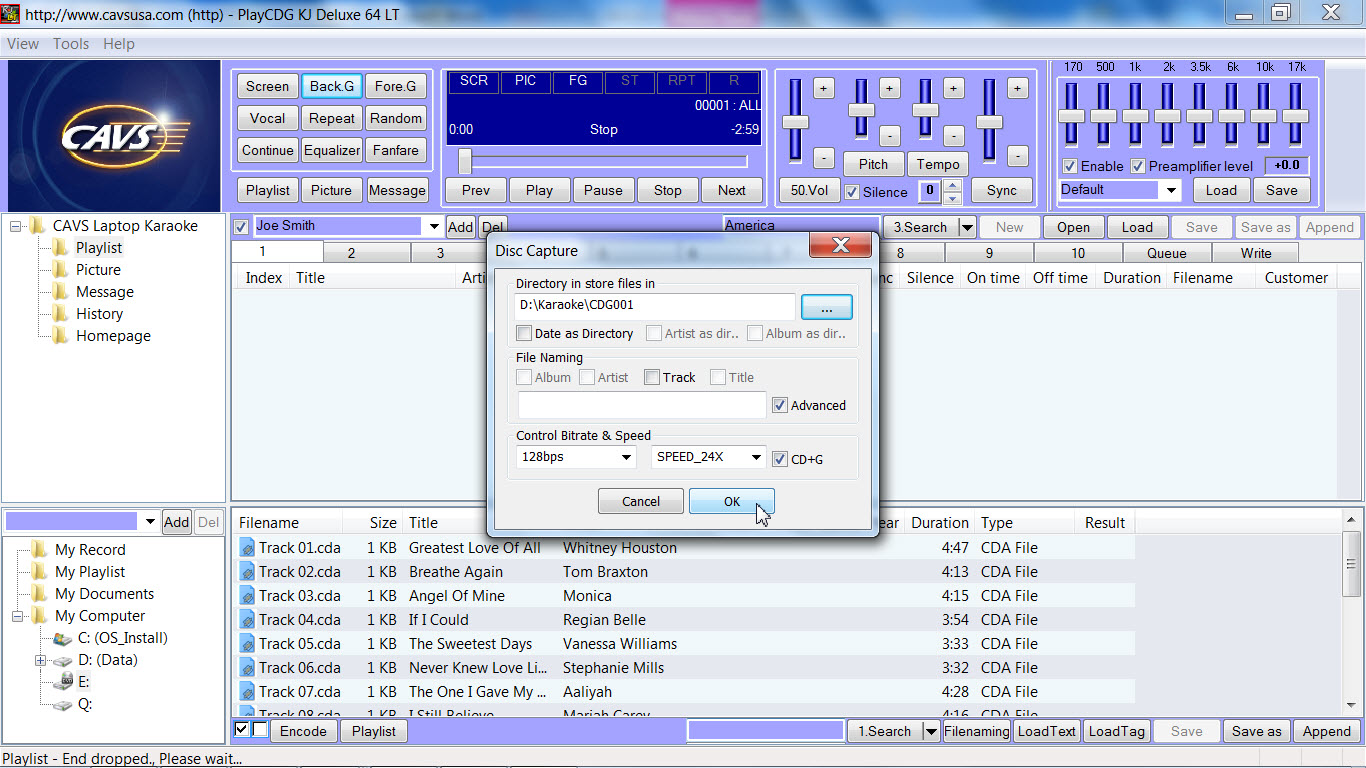
Task: Click the Encode button
Action: pyautogui.click(x=303, y=731)
